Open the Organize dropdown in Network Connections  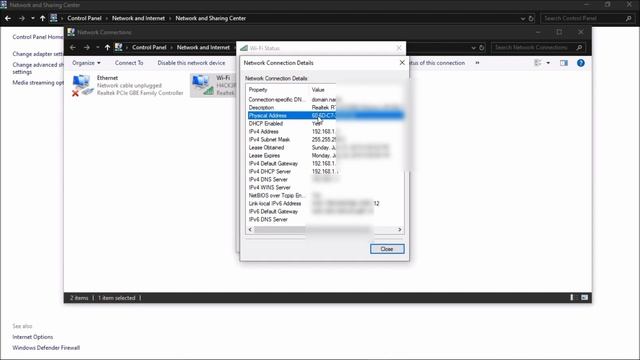[x=86, y=63]
